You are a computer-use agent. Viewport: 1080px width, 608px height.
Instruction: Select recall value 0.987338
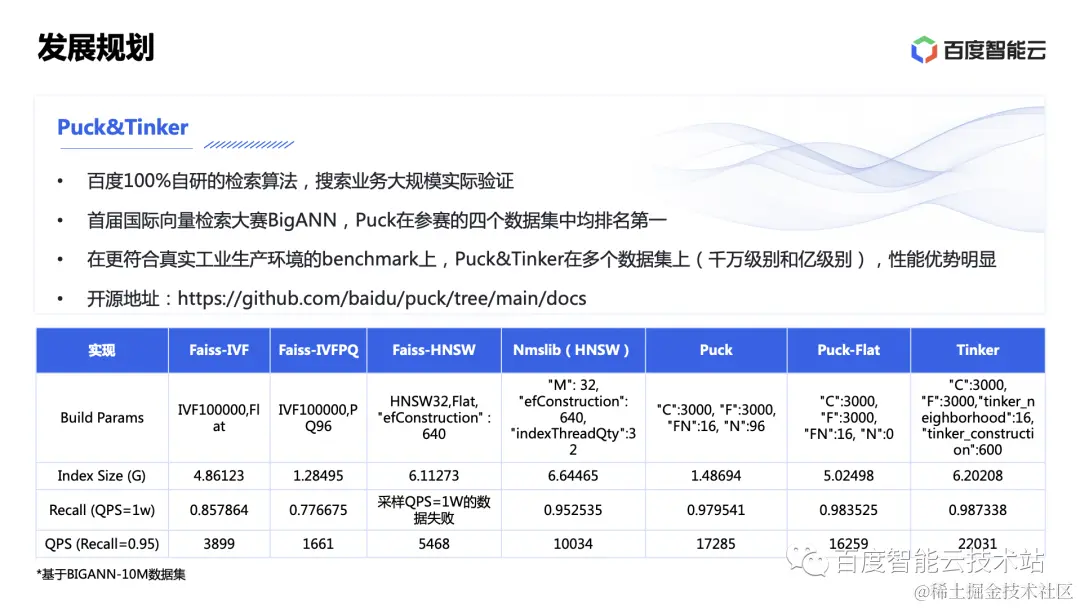977,510
